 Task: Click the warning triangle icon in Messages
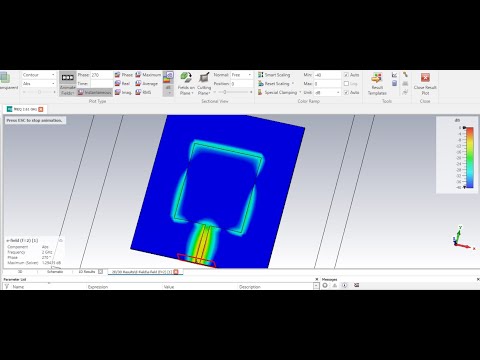pyautogui.click(x=335, y=285)
